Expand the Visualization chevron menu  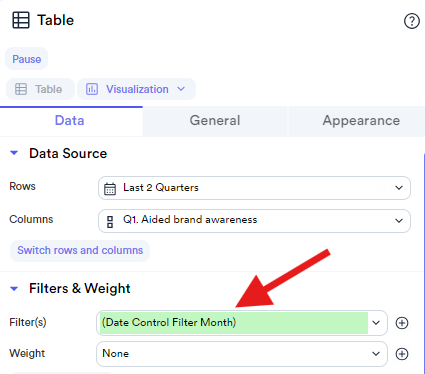[181, 89]
